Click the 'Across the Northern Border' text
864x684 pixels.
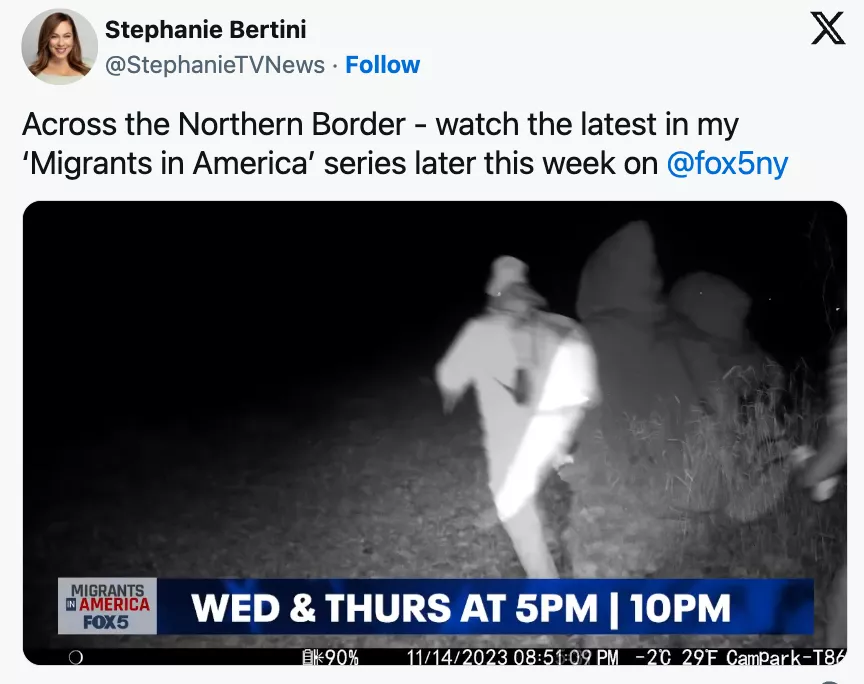tap(214, 124)
